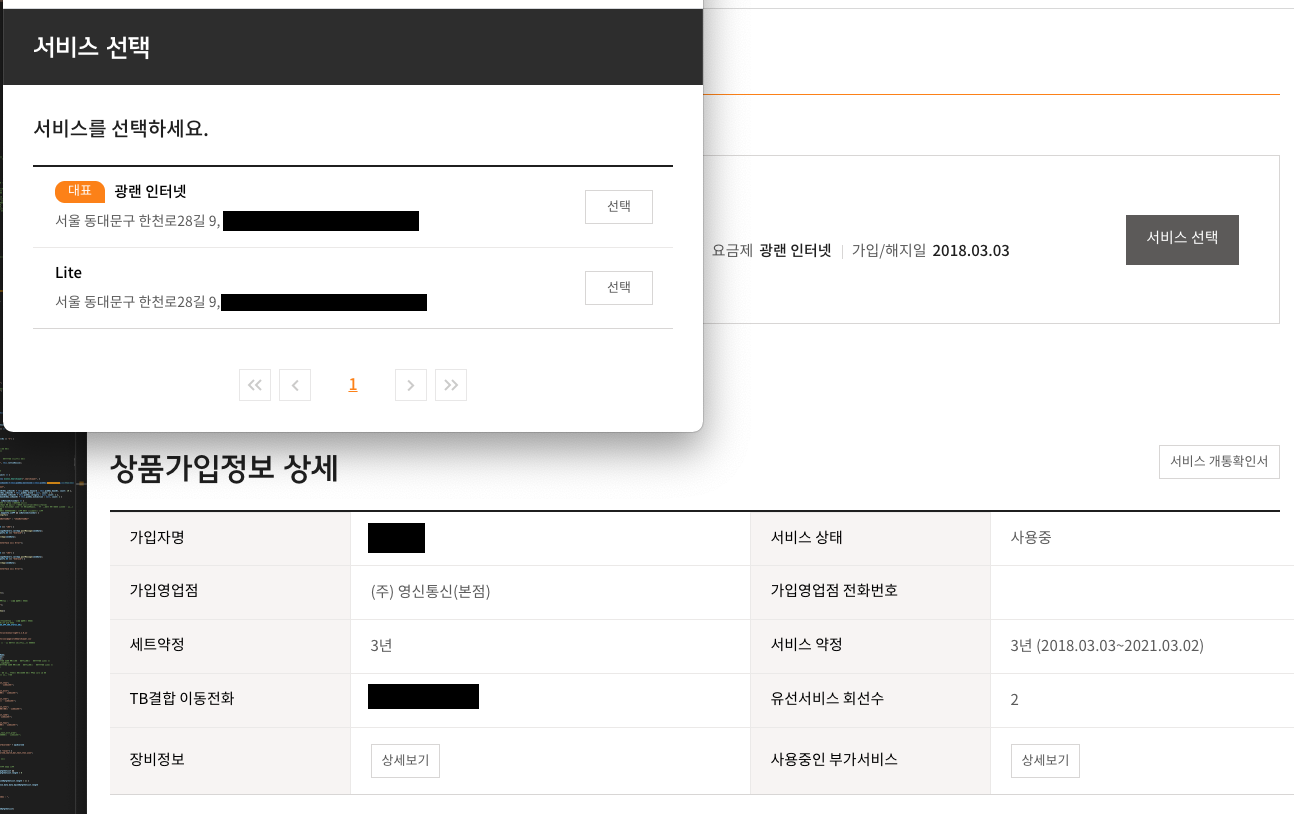Go to first page in pagination
Image resolution: width=1294 pixels, height=814 pixels.
tap(255, 385)
